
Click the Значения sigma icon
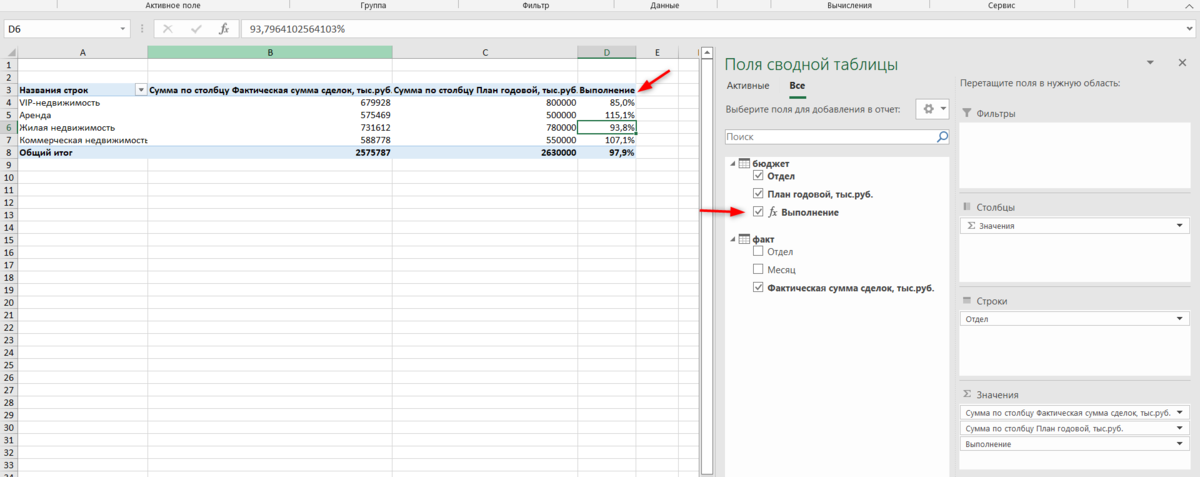tap(967, 395)
